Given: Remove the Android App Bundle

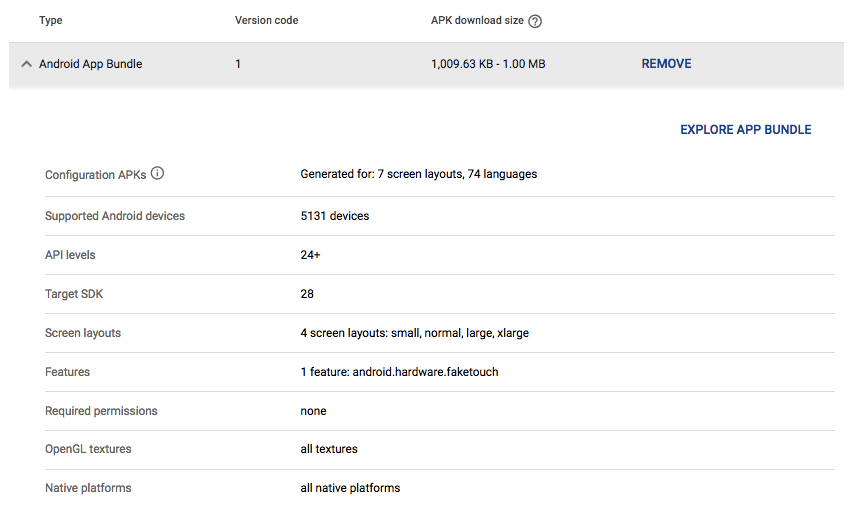Looking at the screenshot, I should tap(666, 64).
